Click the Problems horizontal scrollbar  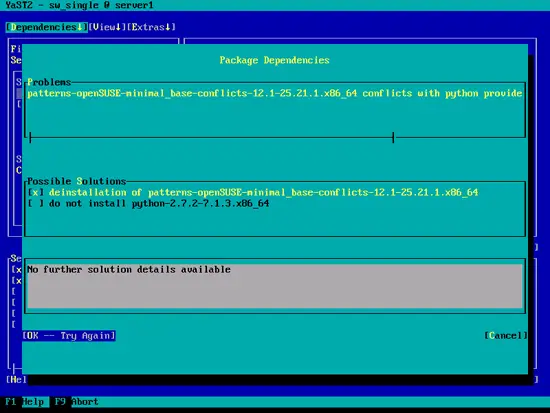pos(212,138)
